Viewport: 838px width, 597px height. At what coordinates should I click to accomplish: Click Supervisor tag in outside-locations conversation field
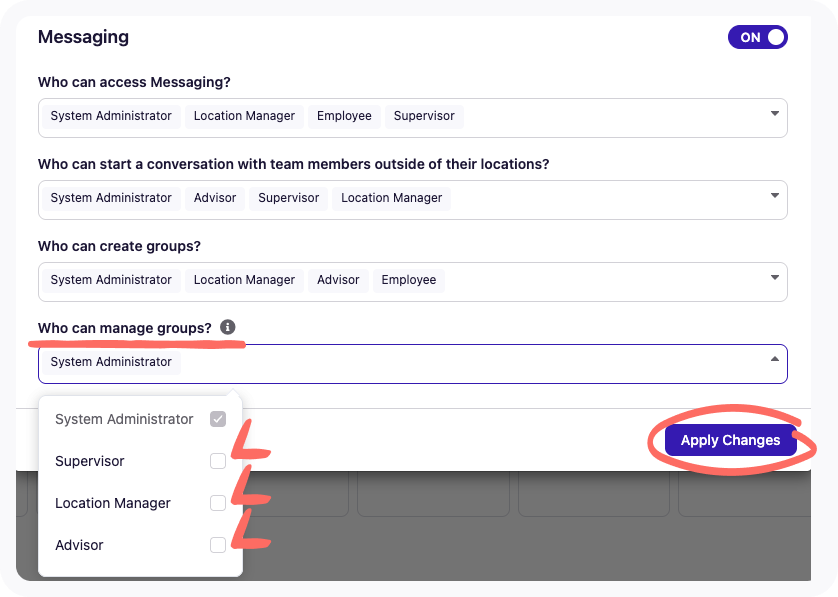[x=289, y=198]
